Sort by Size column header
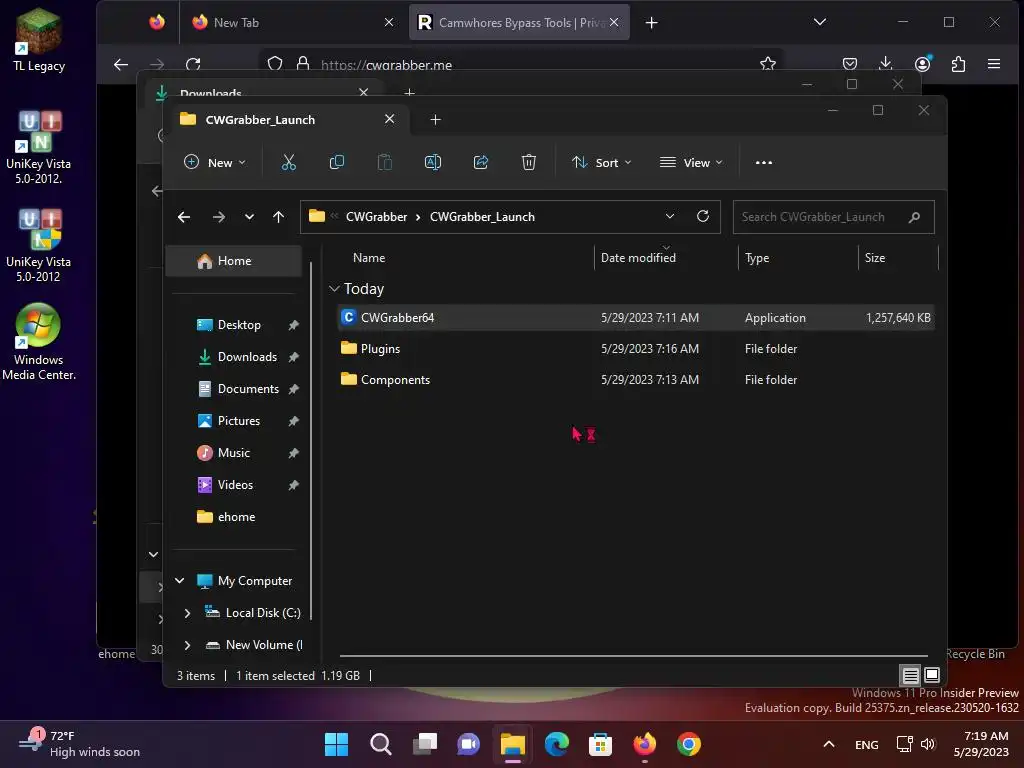Viewport: 1024px width, 768px height. [x=874, y=258]
